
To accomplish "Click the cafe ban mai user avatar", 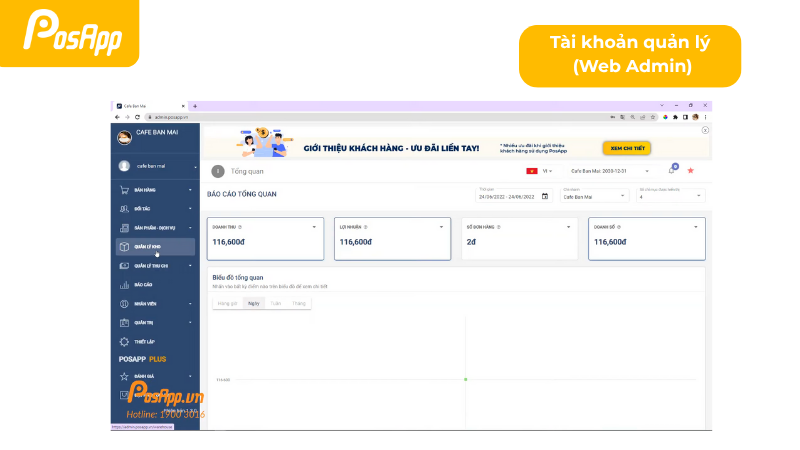I will tap(124, 166).
